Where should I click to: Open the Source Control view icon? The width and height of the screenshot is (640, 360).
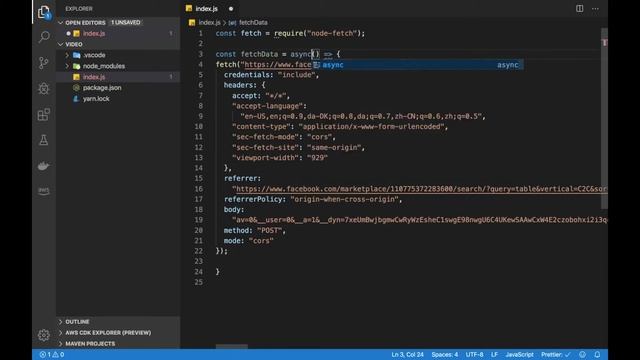[x=44, y=63]
